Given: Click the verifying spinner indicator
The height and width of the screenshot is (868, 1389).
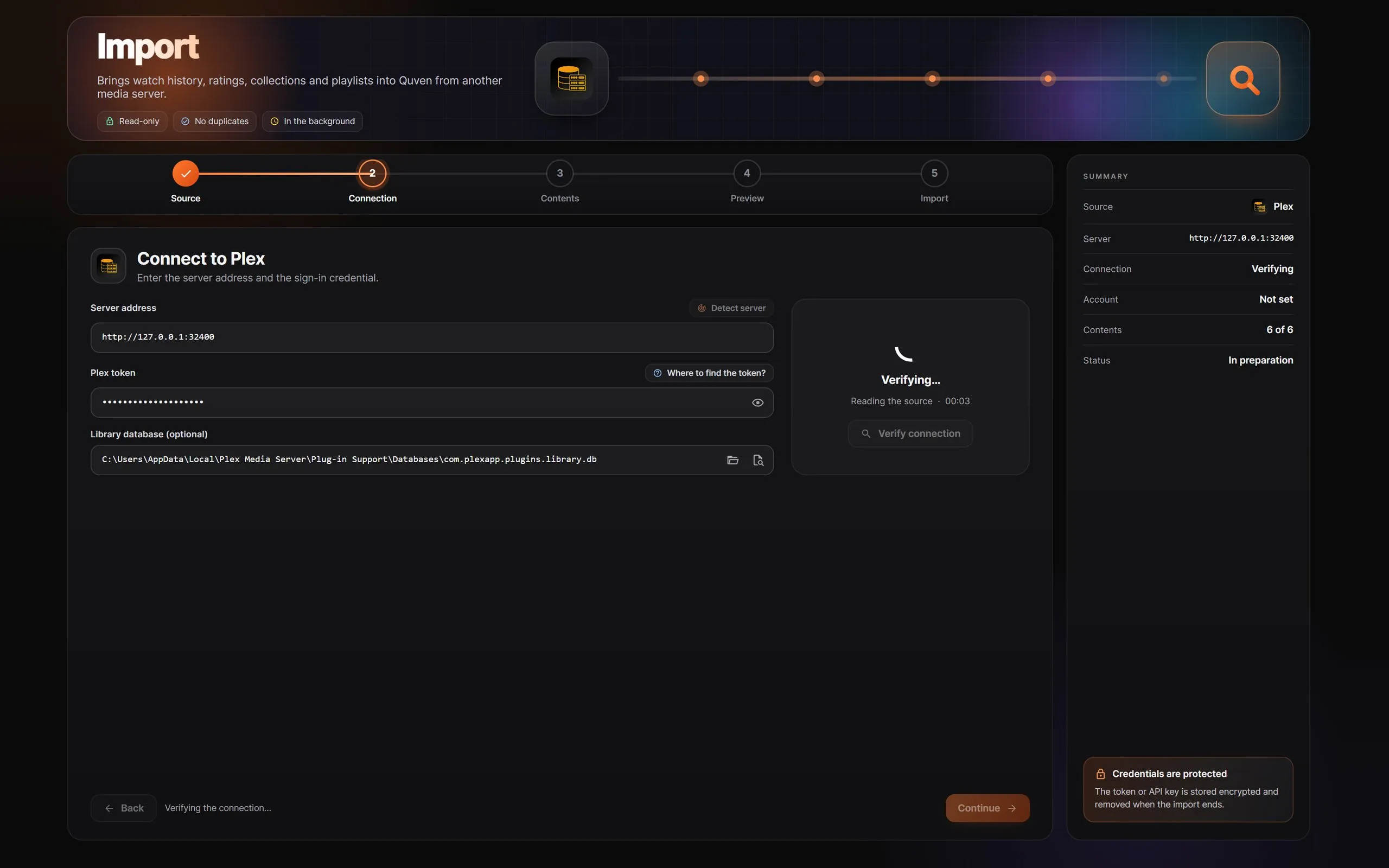Looking at the screenshot, I should pyautogui.click(x=904, y=354).
